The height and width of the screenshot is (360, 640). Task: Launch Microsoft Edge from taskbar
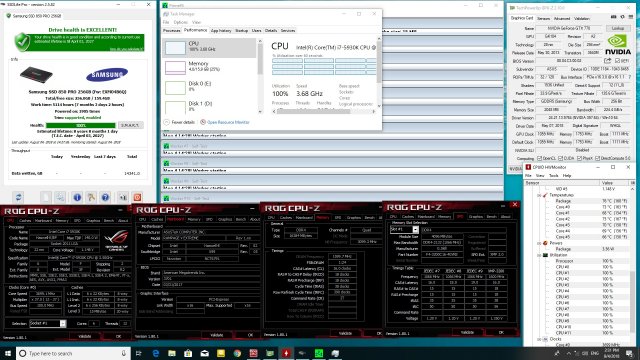[x=156, y=353]
